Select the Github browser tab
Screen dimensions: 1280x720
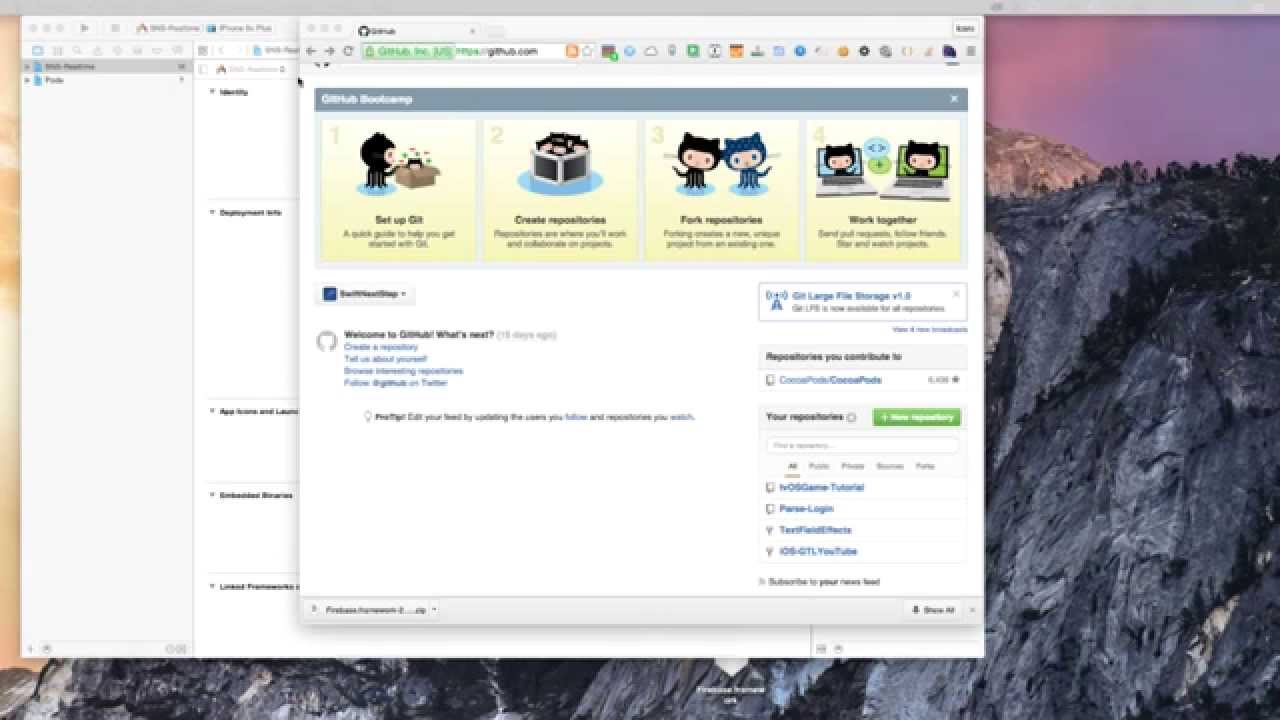[418, 31]
